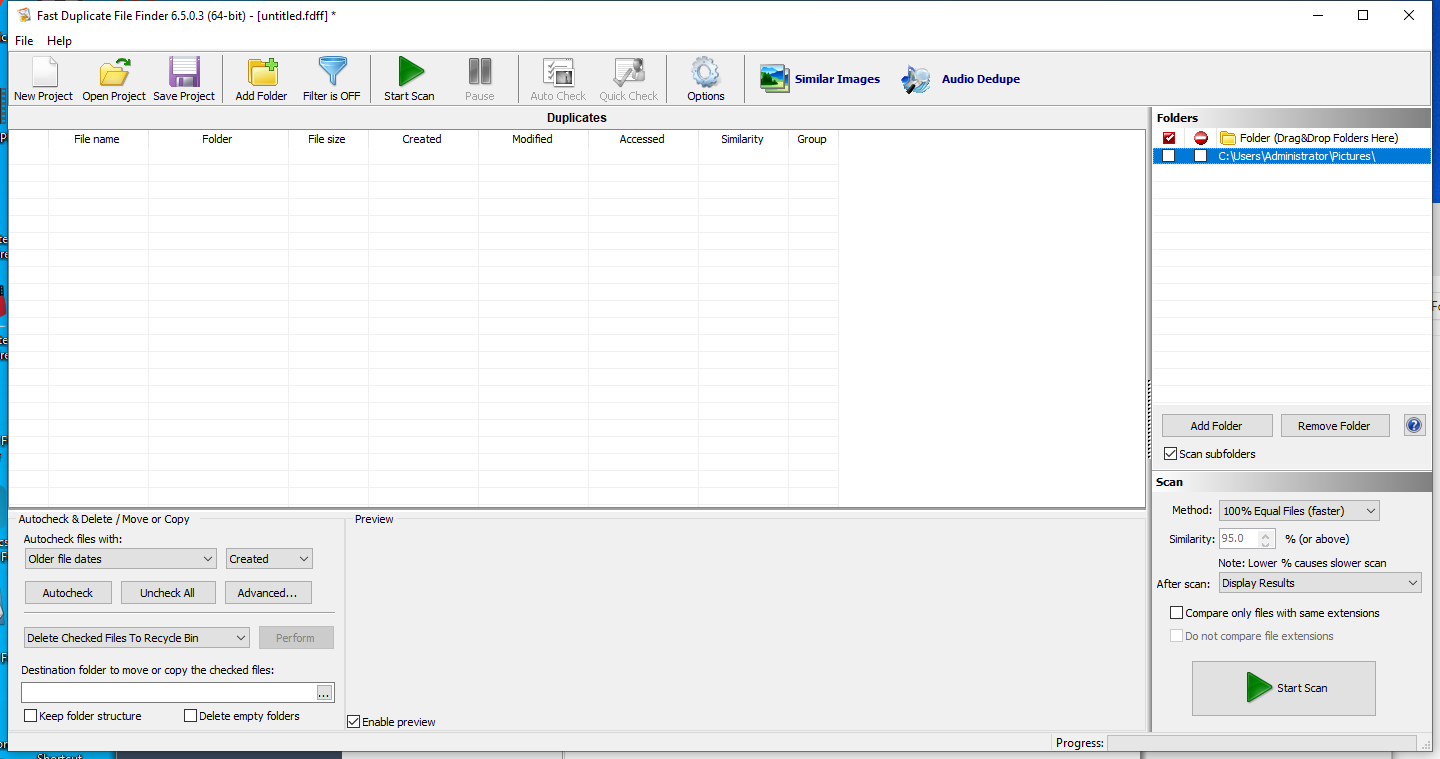Sort by Similarity column header
1440x759 pixels.
743,139
